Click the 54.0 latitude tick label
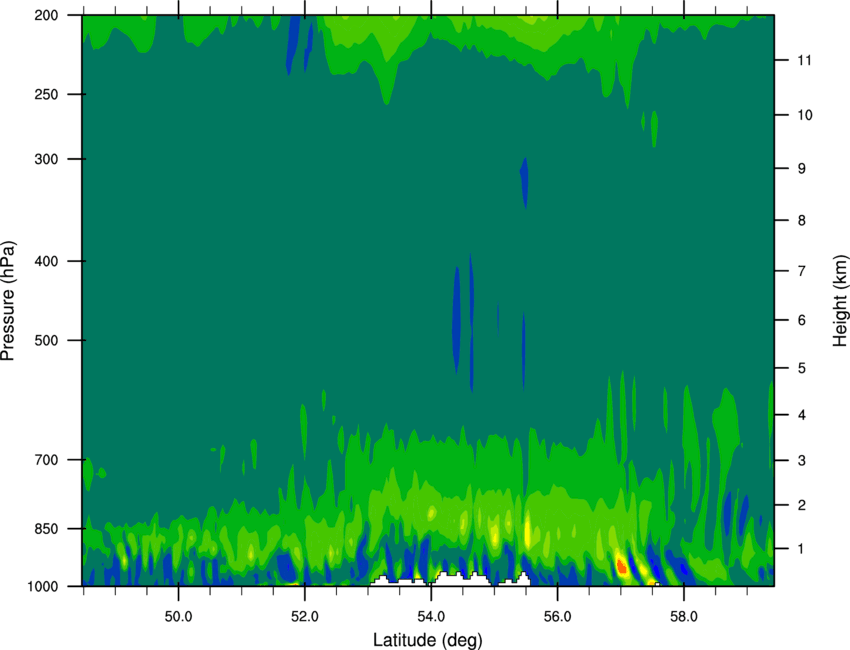 coord(432,616)
